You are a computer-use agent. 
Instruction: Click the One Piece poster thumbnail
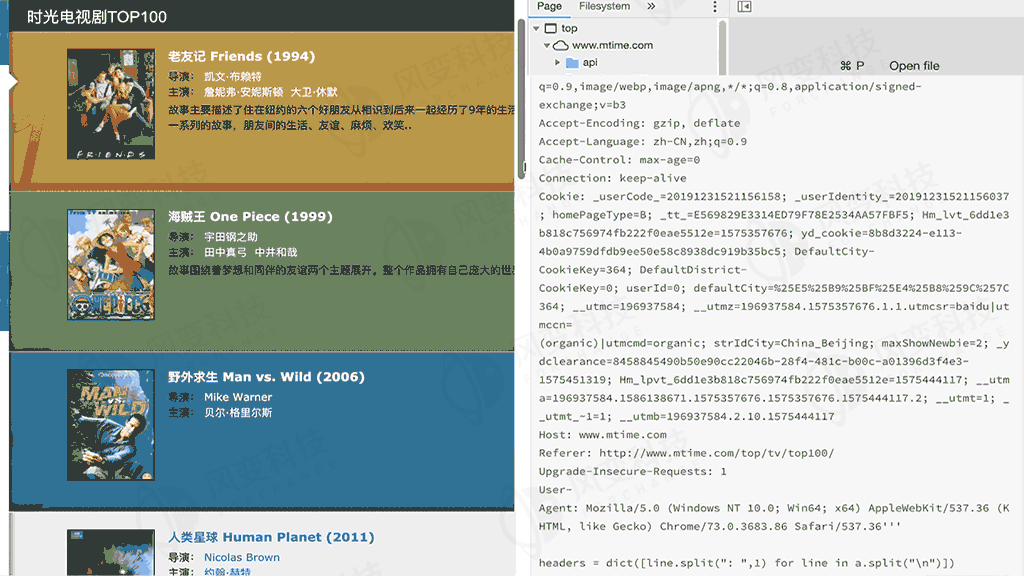[x=111, y=264]
